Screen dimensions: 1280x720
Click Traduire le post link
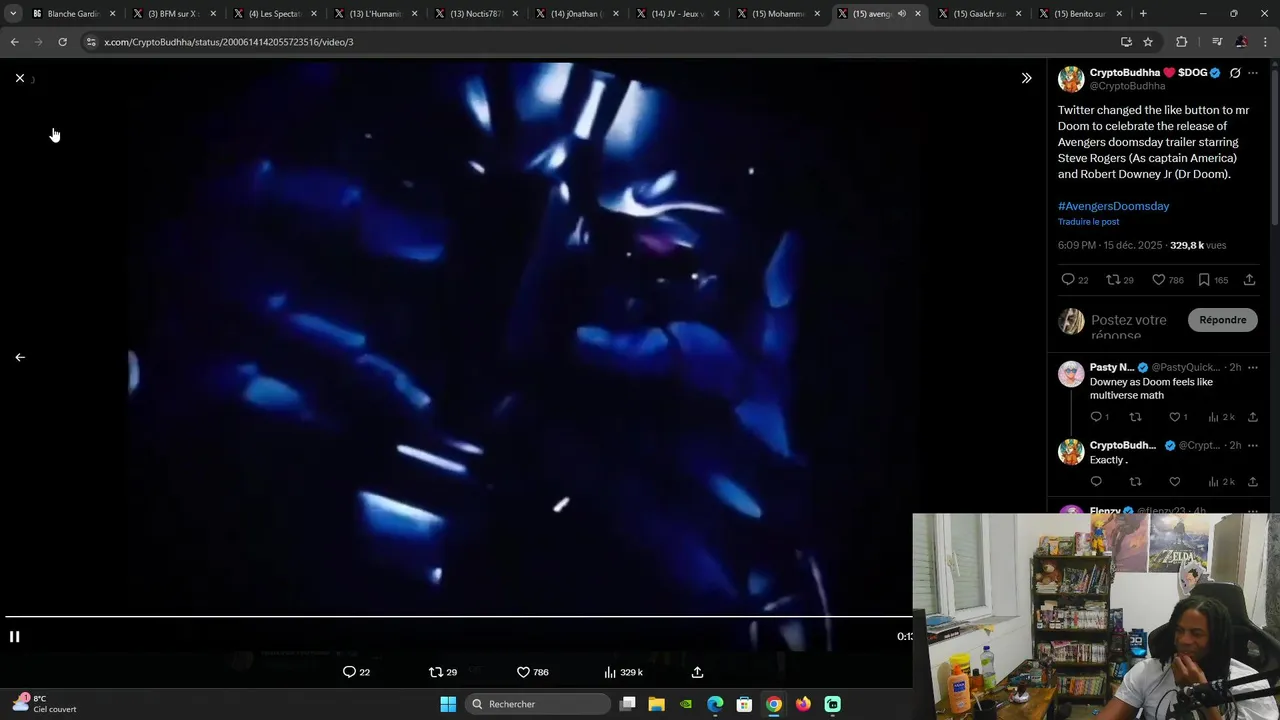pos(1088,222)
